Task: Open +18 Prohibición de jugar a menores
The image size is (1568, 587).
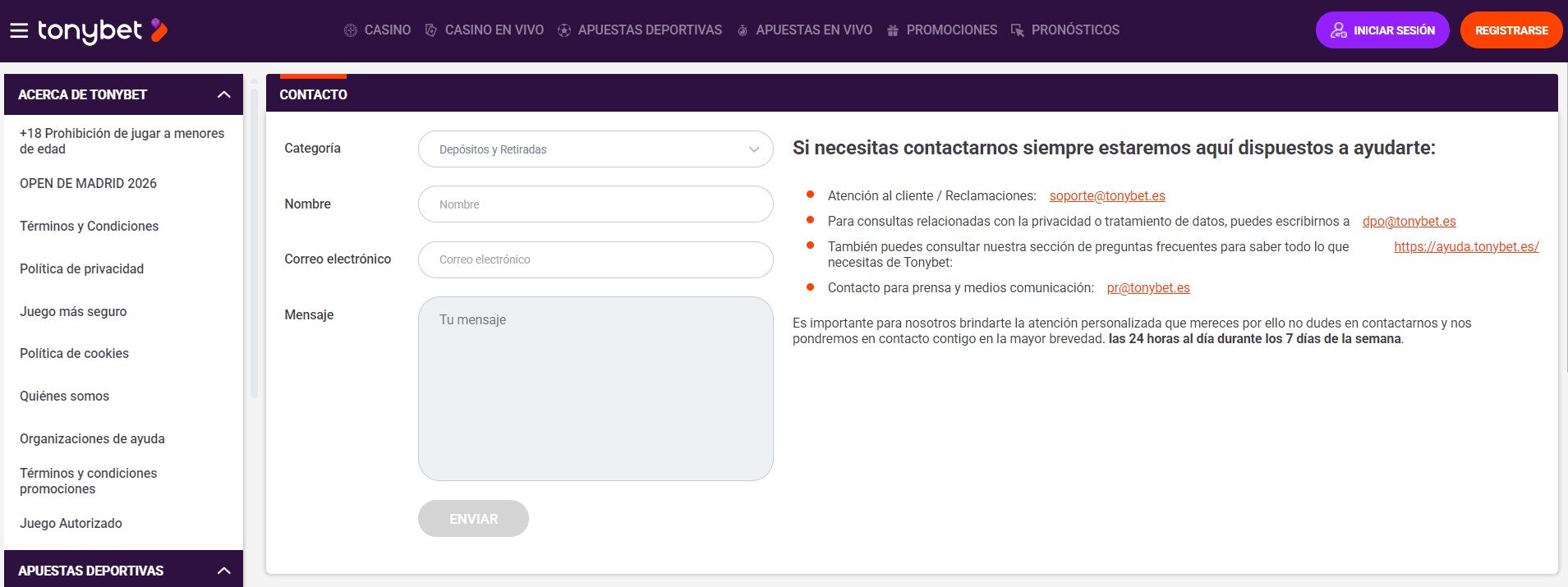Action: 122,141
